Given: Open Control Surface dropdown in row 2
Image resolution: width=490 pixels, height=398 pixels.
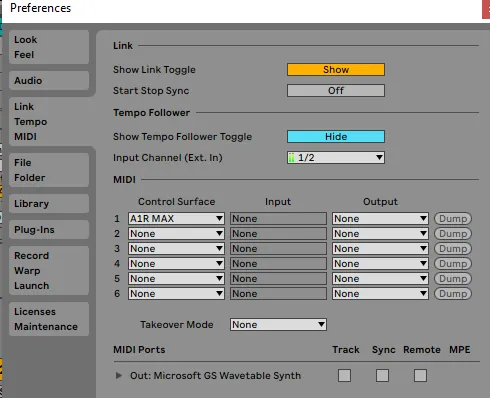Looking at the screenshot, I should (x=176, y=233).
